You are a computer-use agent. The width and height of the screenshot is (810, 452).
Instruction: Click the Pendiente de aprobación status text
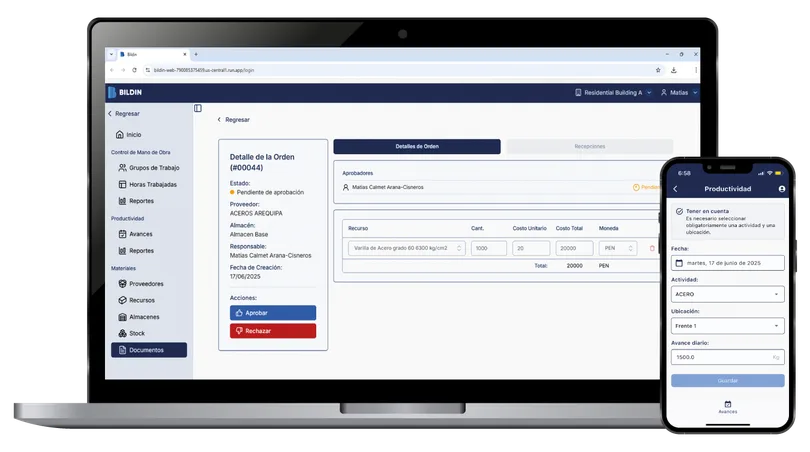coord(270,192)
